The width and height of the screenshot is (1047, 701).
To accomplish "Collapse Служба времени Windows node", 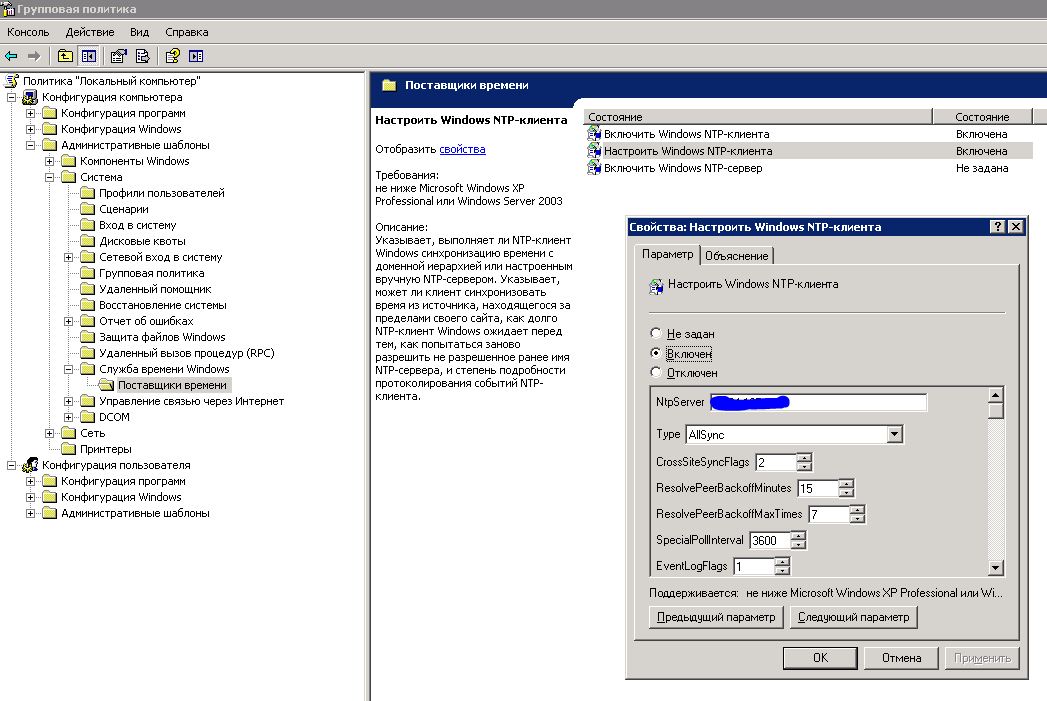I will point(68,369).
